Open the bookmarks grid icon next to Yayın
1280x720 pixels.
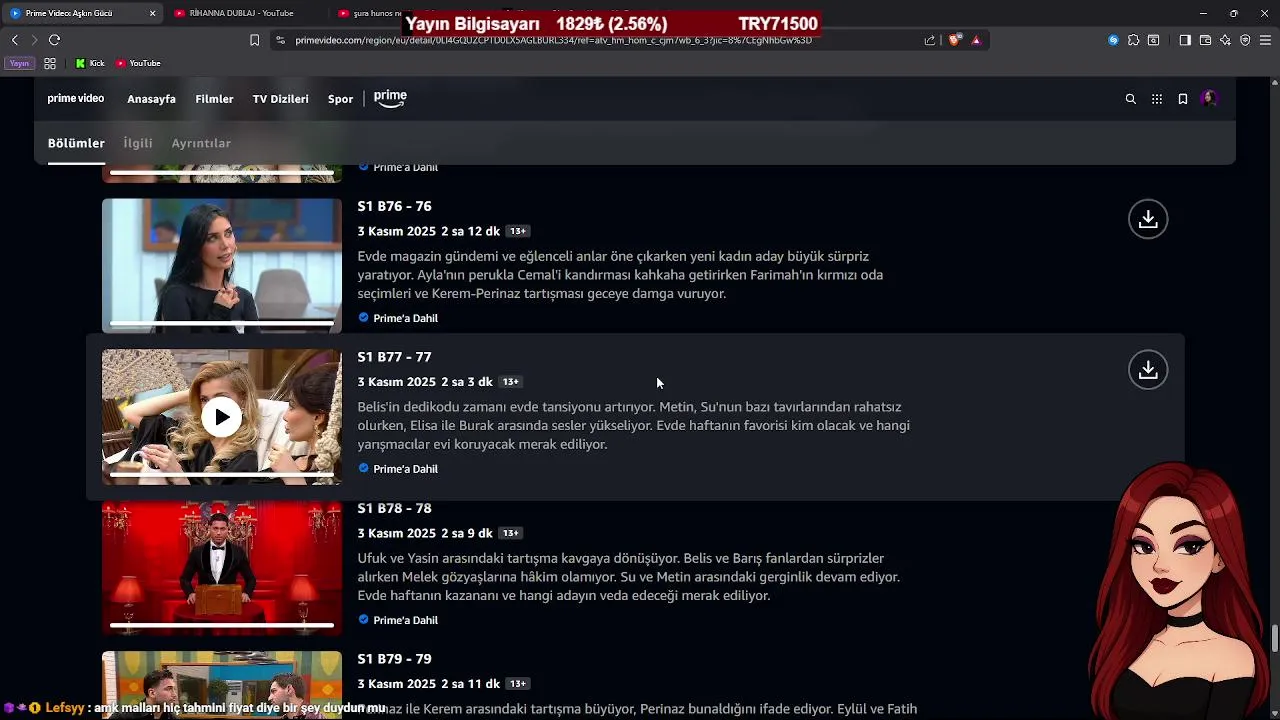[50, 63]
